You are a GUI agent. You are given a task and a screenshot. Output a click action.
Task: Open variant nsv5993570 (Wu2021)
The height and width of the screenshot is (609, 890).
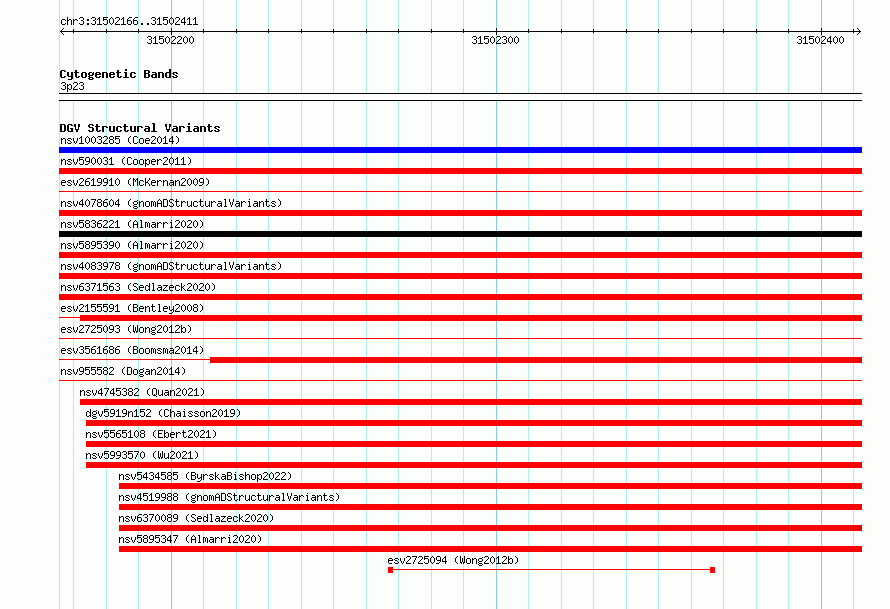(x=142, y=455)
